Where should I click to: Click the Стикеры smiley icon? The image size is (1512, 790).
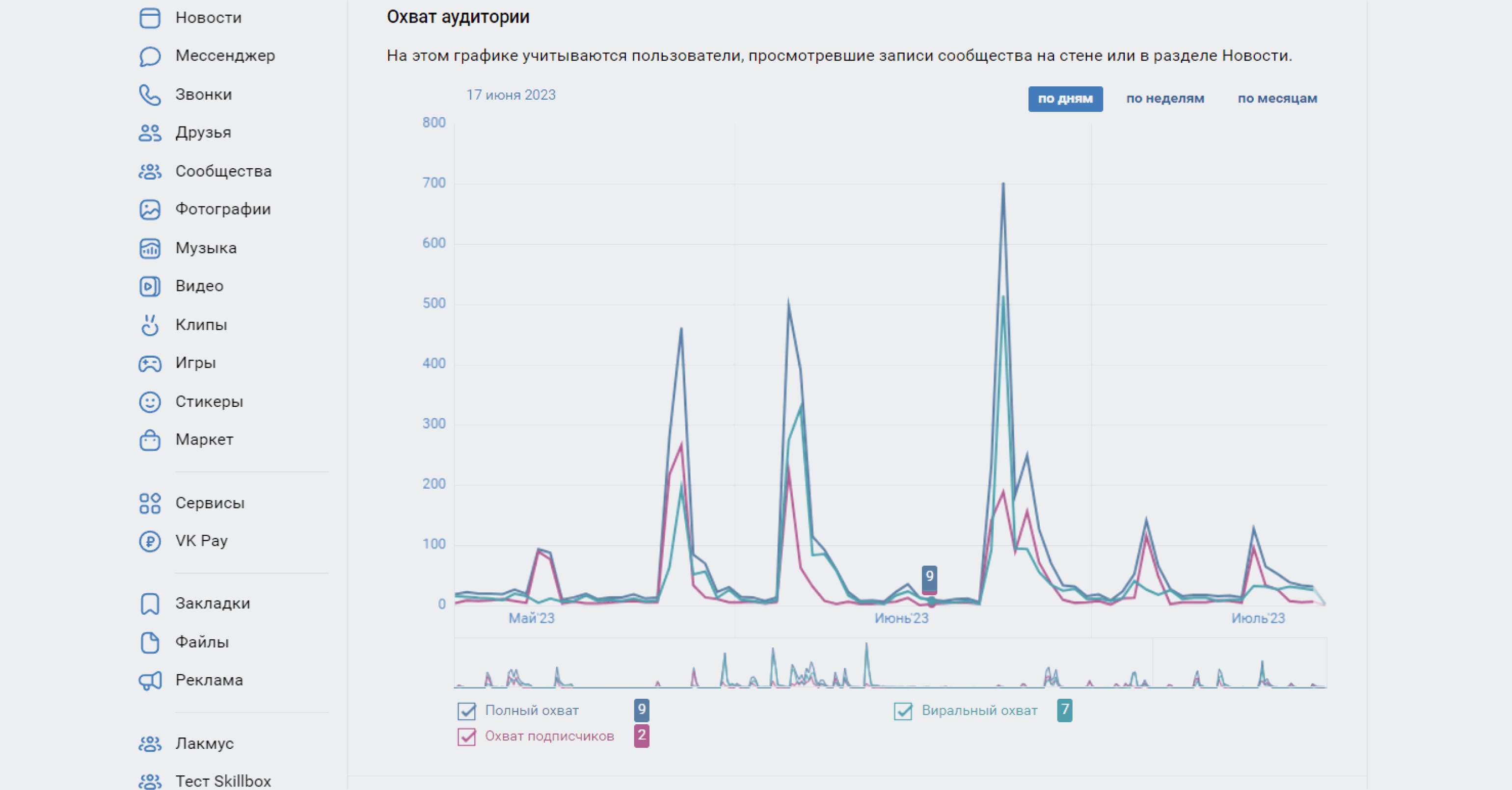[150, 402]
